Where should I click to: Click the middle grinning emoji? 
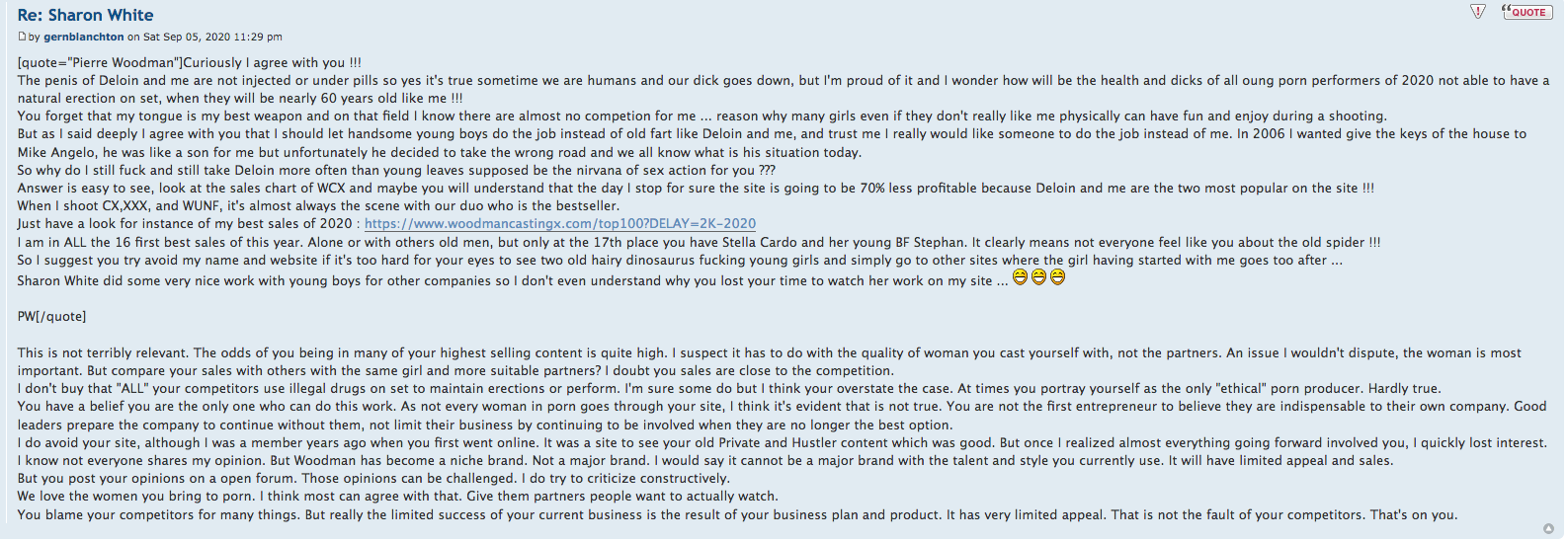pyautogui.click(x=1038, y=278)
